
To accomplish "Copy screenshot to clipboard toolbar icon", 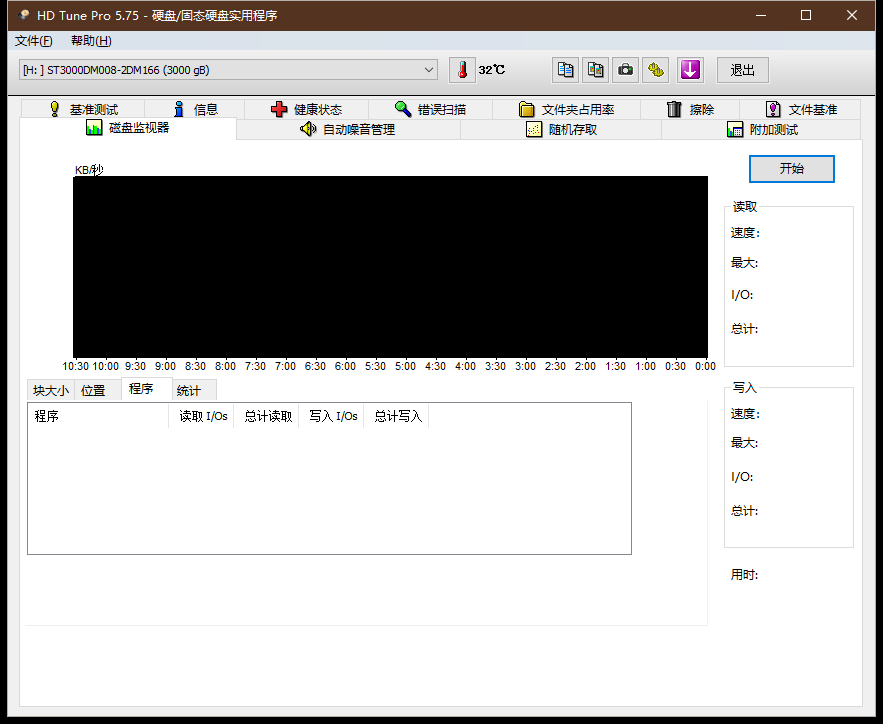I will (x=595, y=70).
